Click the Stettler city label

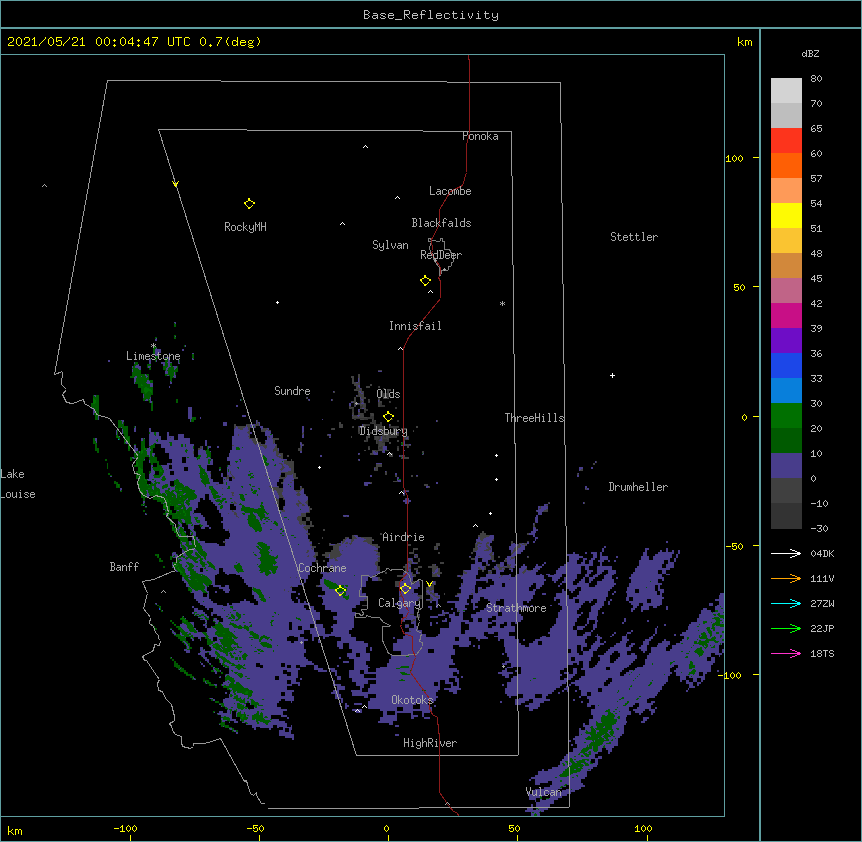pyautogui.click(x=634, y=237)
